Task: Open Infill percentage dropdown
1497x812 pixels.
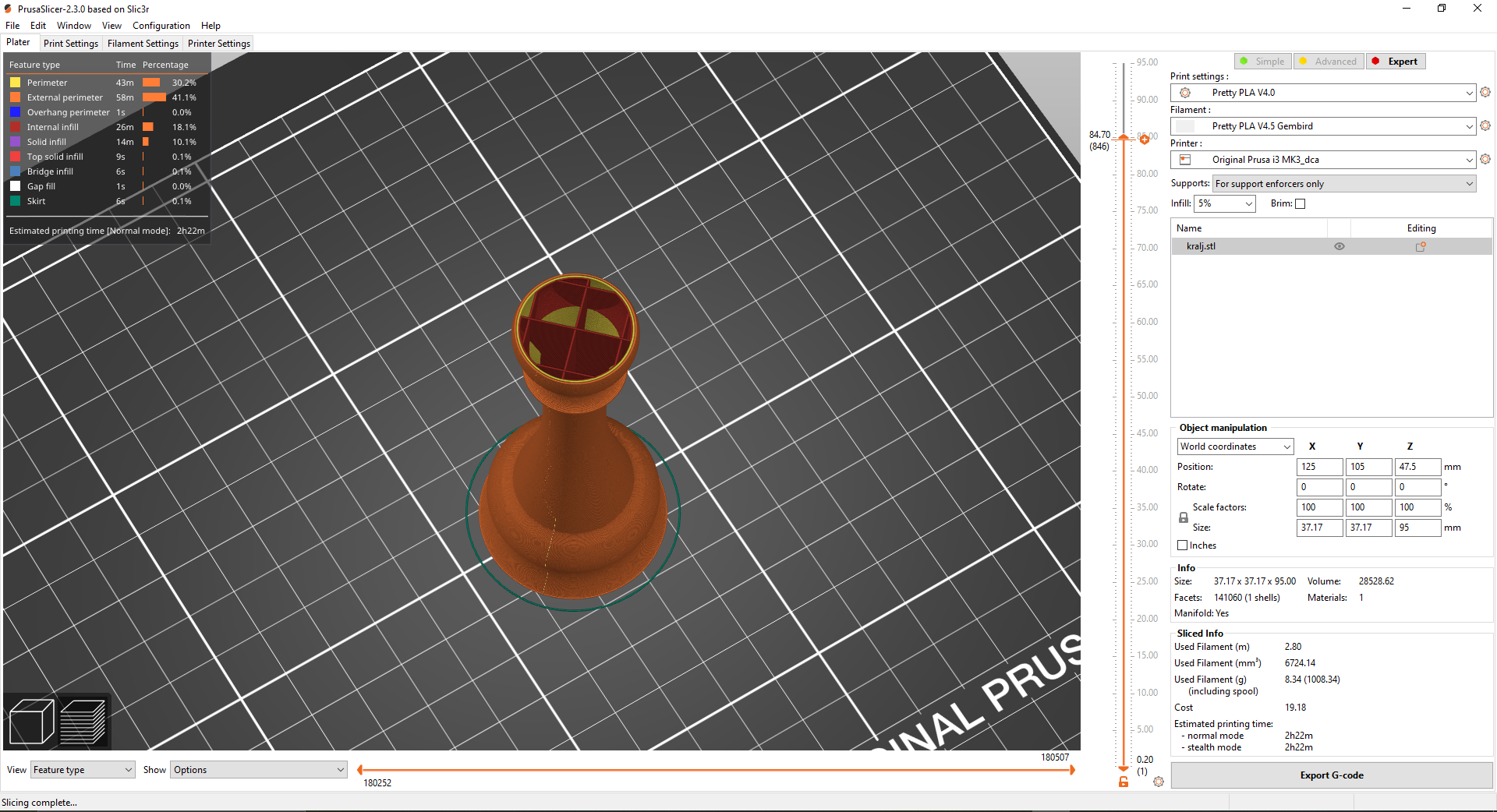Action: (1225, 203)
